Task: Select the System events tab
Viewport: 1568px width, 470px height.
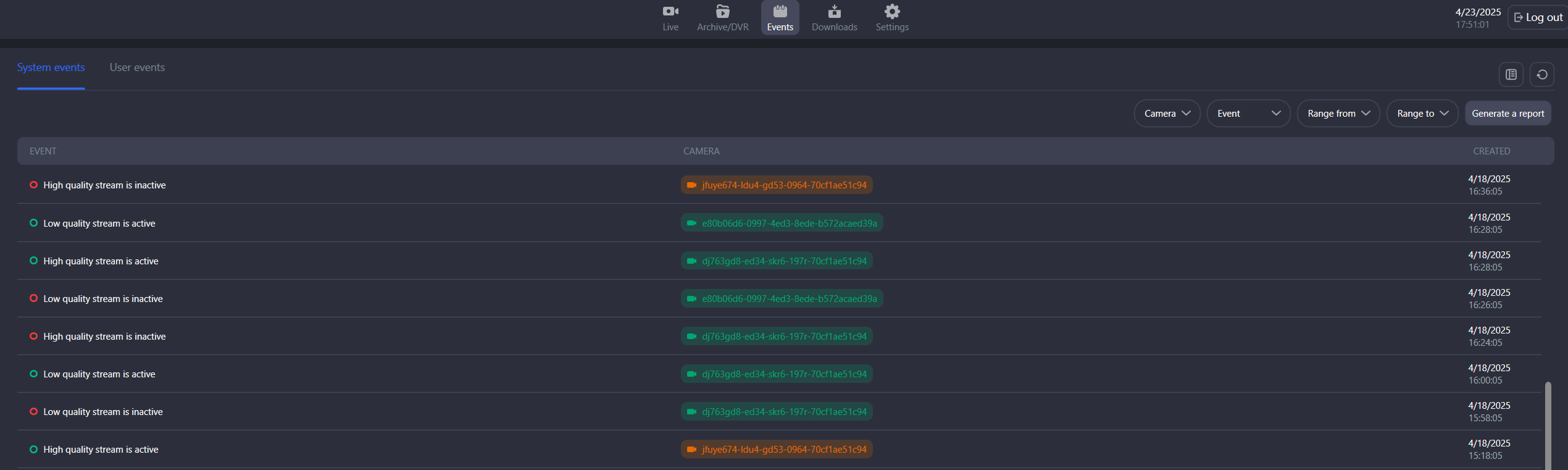Action: 51,67
